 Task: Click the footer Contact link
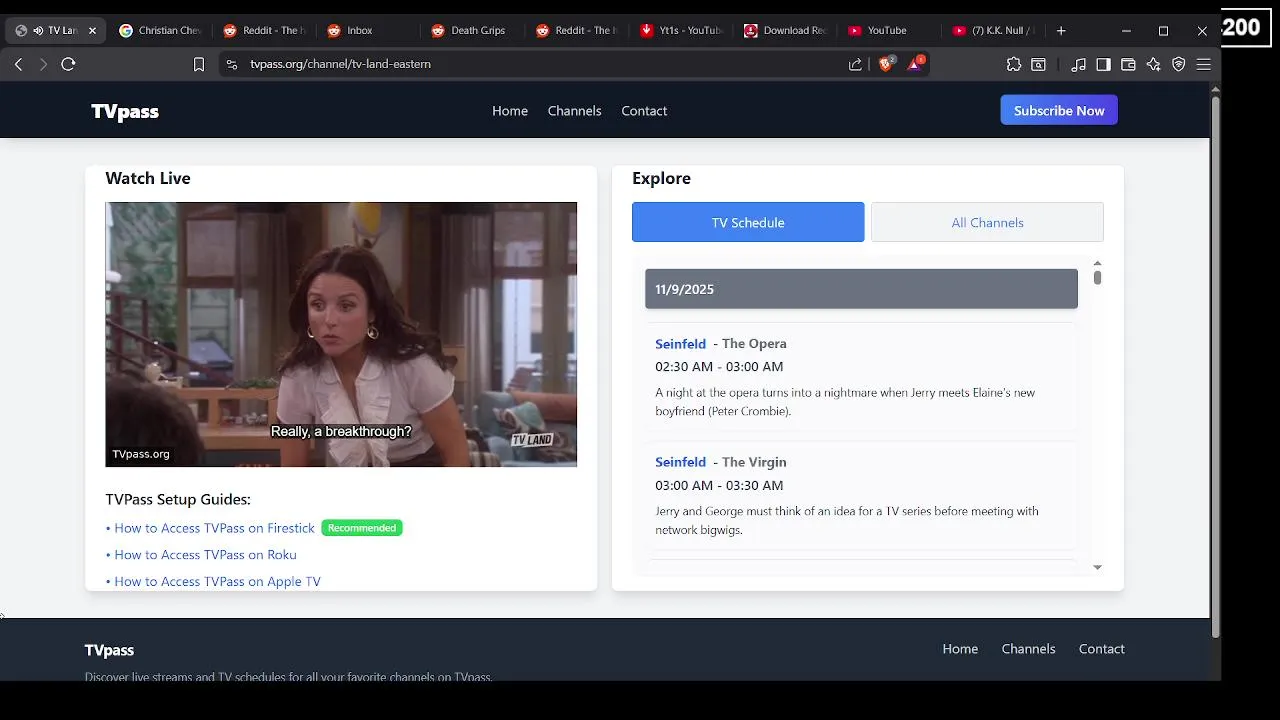(x=1102, y=649)
